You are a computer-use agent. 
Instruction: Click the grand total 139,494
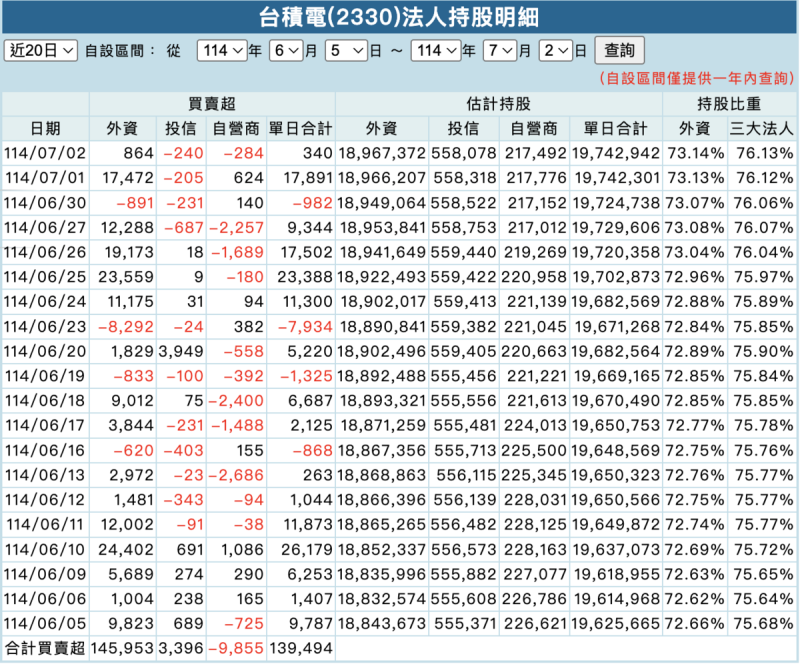(301, 648)
